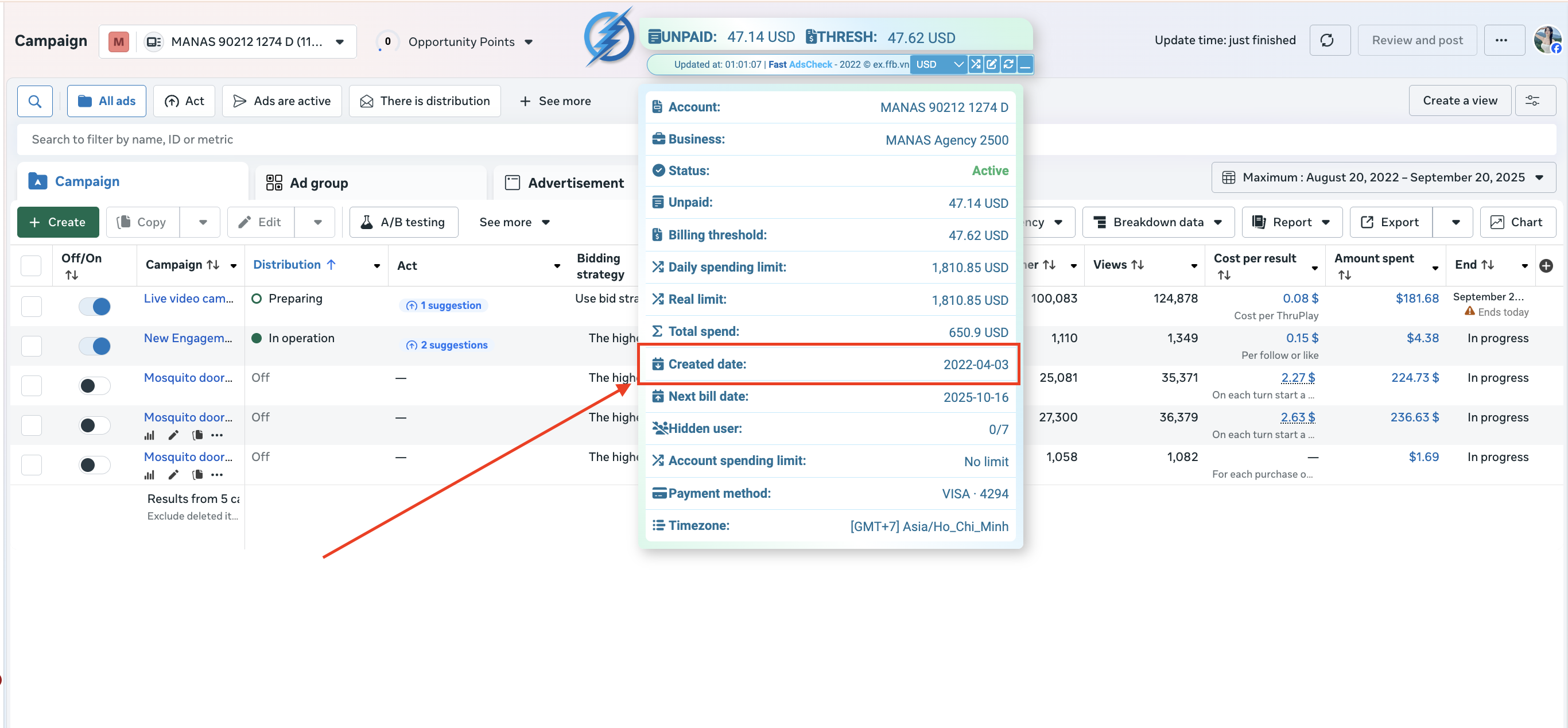Add a column with the plus icon
Image resolution: width=1568 pixels, height=728 pixels.
pos(1546,265)
